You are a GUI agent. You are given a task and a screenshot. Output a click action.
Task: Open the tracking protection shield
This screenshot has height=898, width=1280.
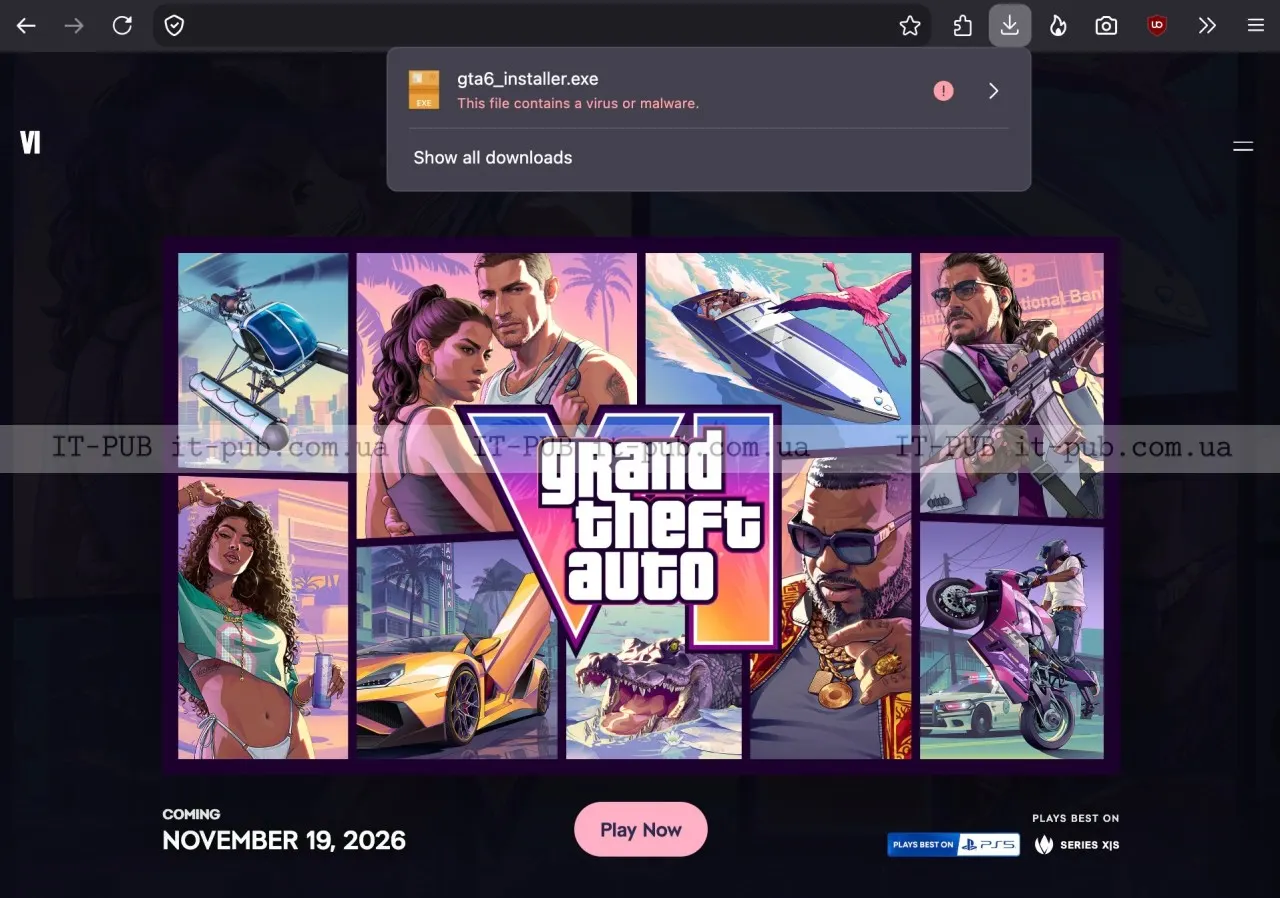point(174,26)
